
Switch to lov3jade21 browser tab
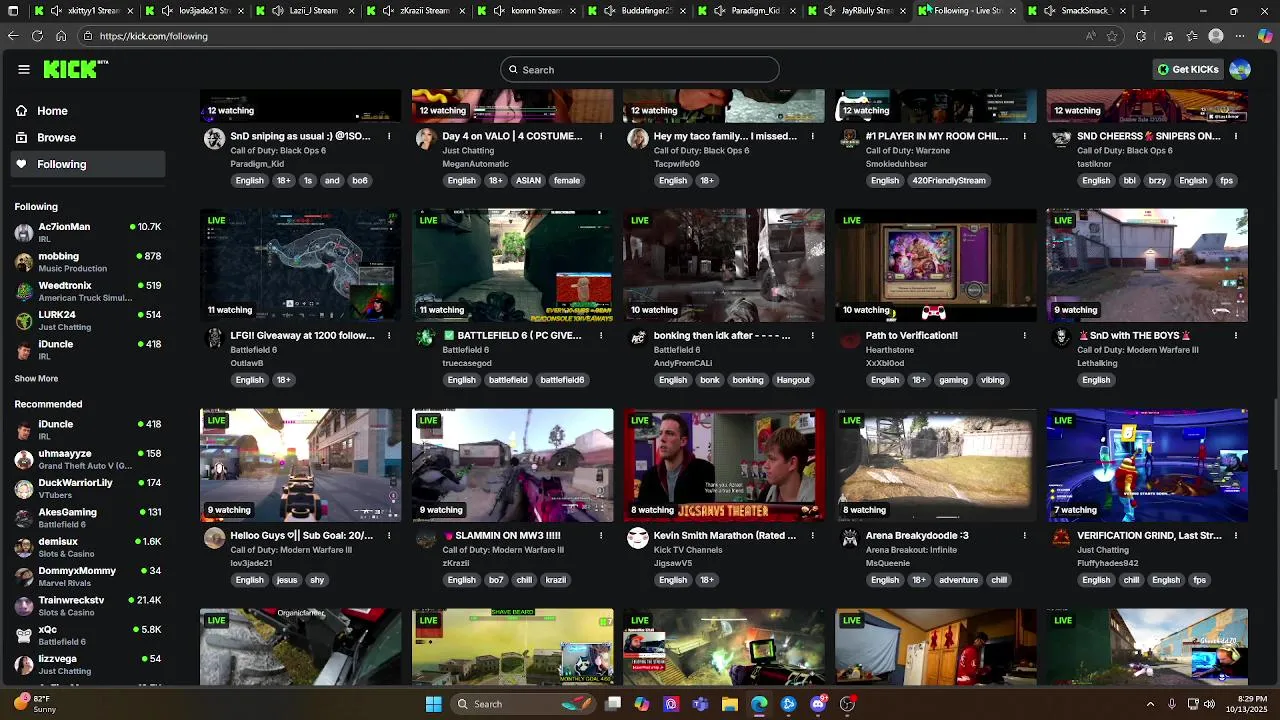[x=196, y=11]
